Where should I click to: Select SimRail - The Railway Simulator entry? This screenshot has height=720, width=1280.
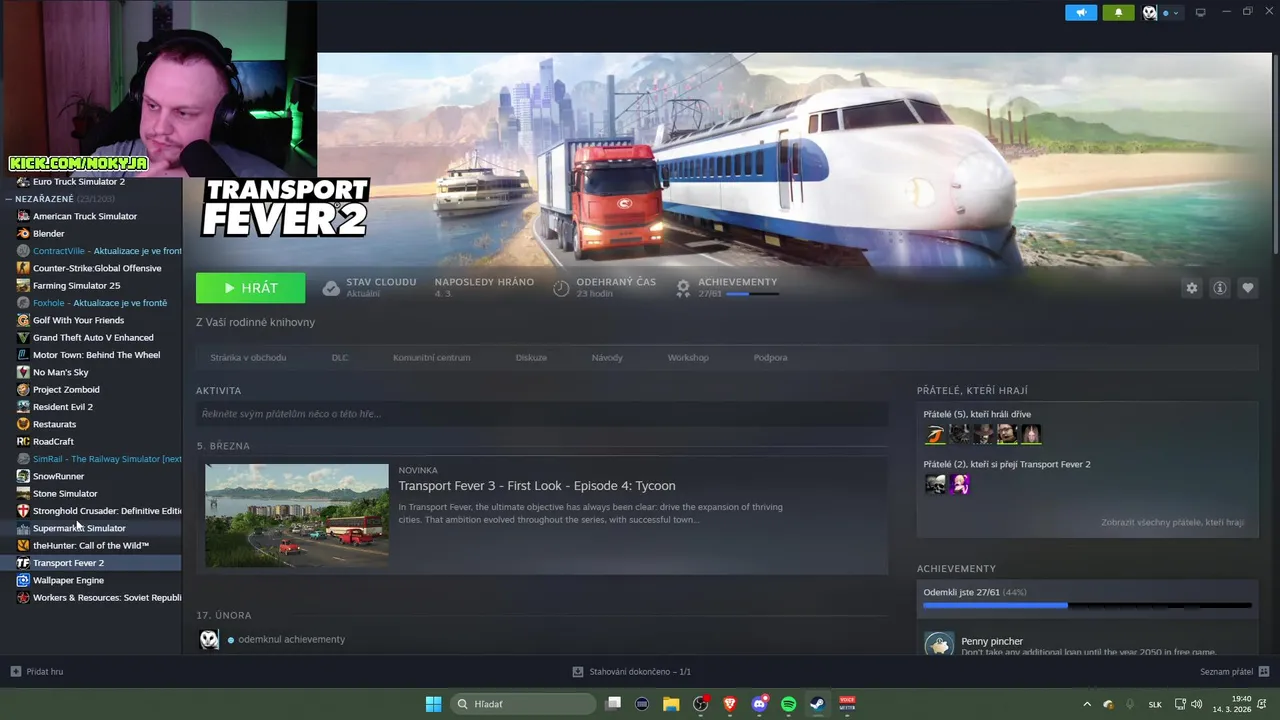(x=107, y=459)
